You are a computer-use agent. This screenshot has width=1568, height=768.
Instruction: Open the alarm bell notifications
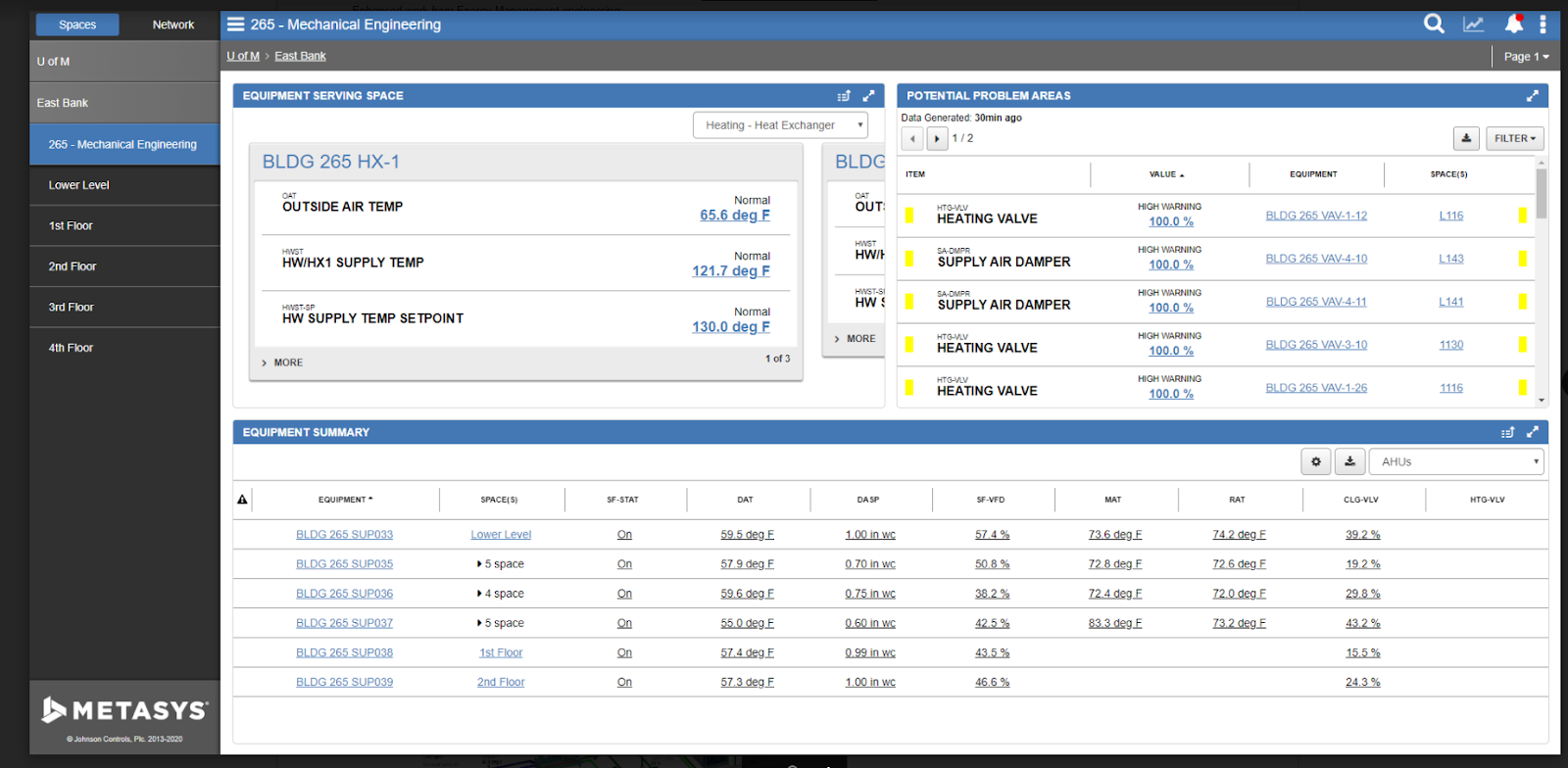(x=1513, y=24)
